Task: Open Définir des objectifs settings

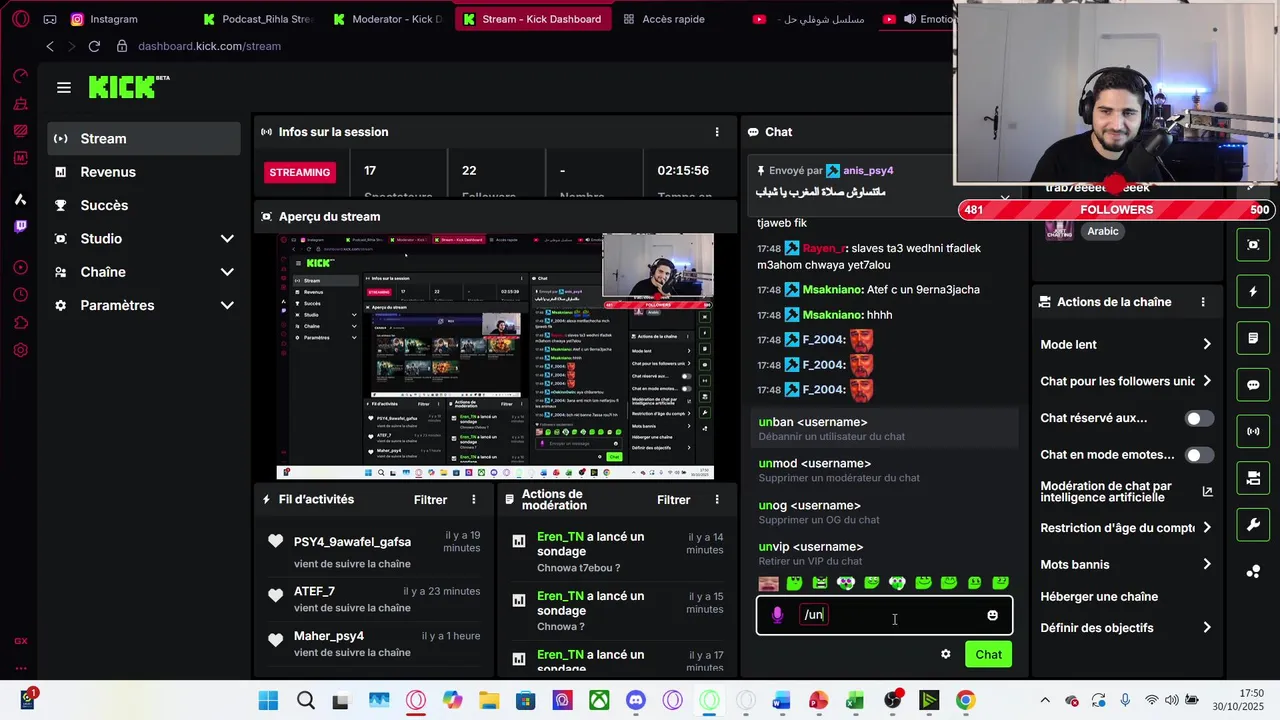Action: [x=1126, y=628]
